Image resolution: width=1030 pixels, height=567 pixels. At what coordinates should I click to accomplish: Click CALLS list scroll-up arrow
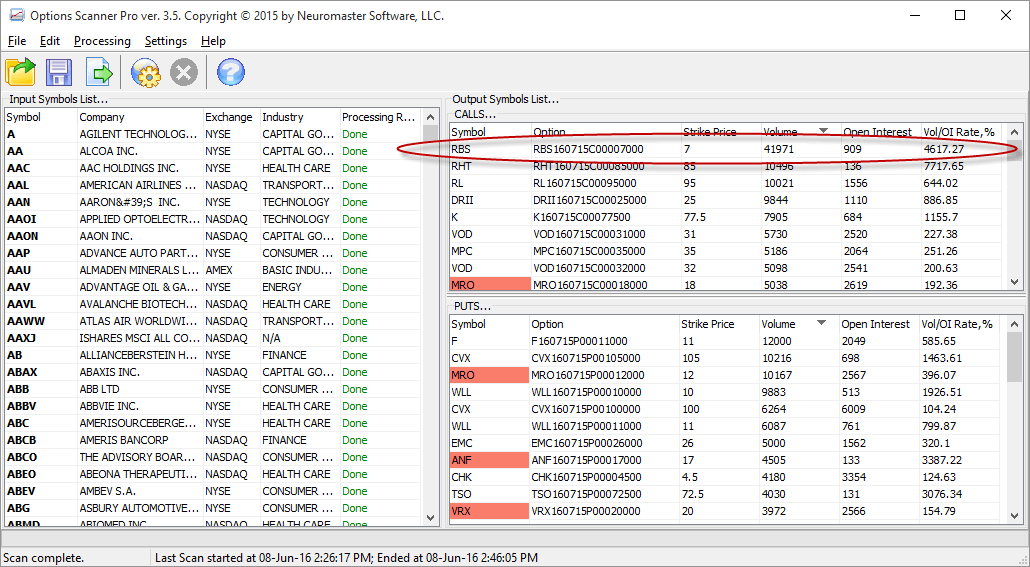(x=1015, y=132)
